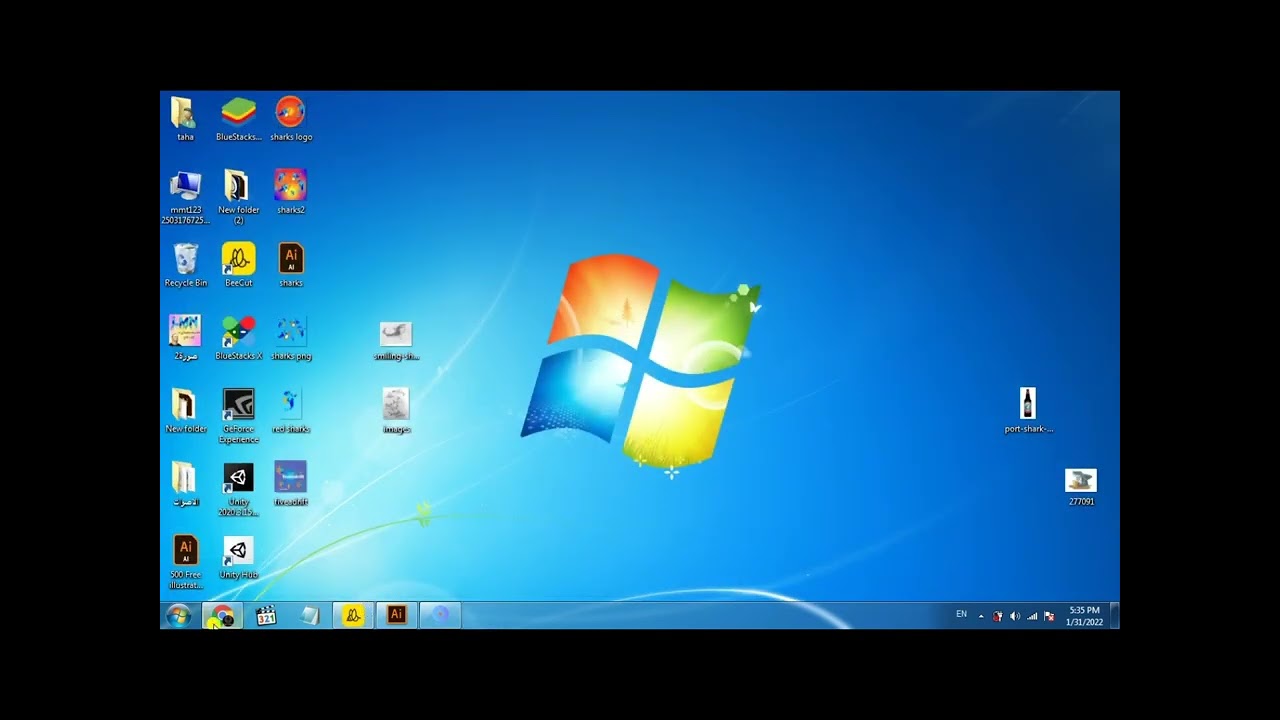Switch to BeeCut on the taskbar
1280x720 pixels.
coord(353,615)
